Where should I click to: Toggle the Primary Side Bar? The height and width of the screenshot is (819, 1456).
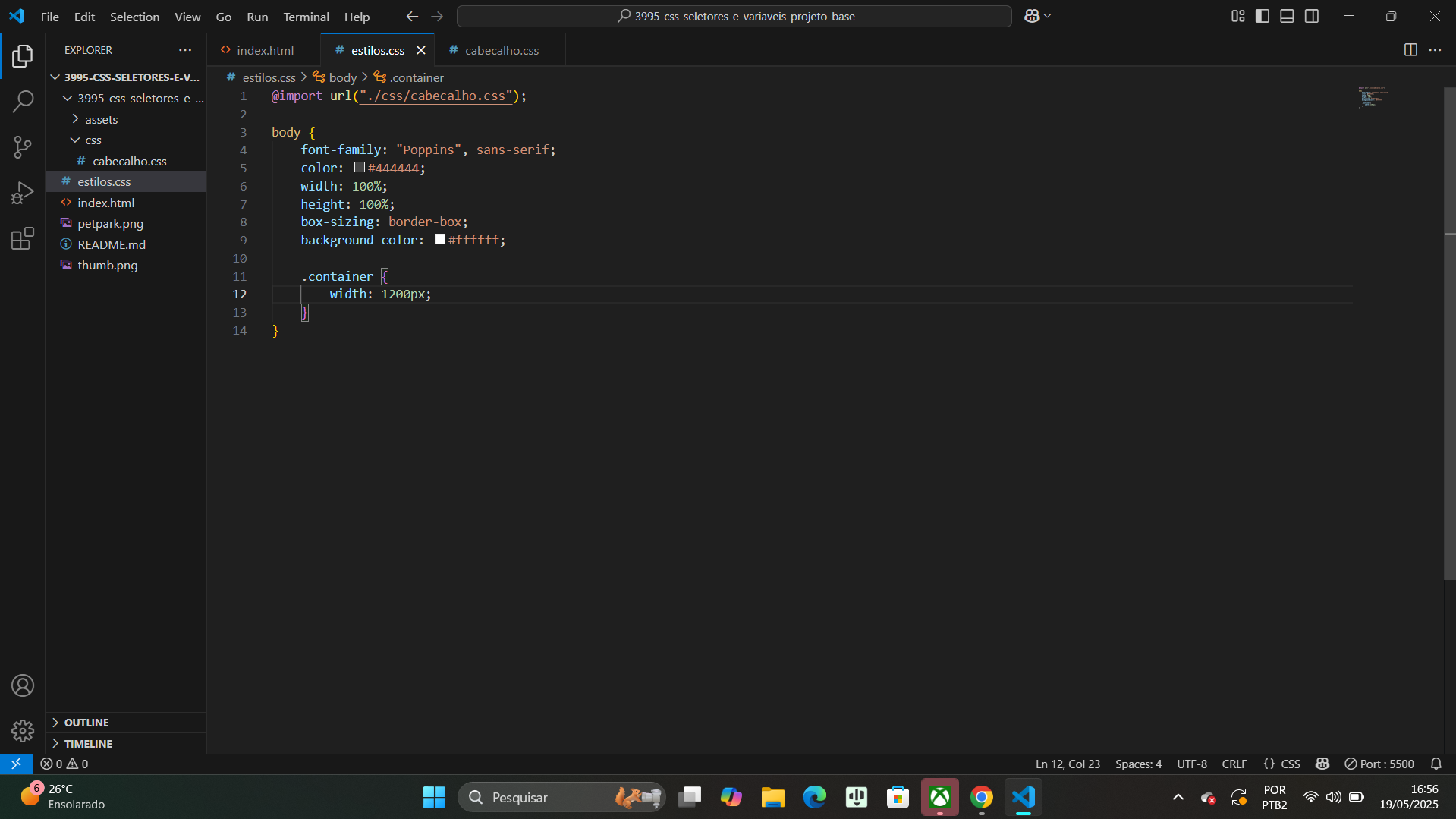click(x=1263, y=16)
